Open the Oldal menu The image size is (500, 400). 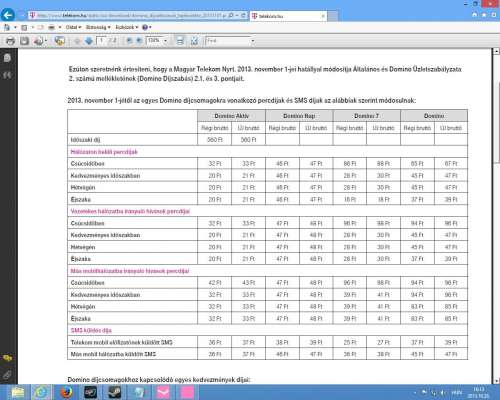pyautogui.click(x=73, y=27)
